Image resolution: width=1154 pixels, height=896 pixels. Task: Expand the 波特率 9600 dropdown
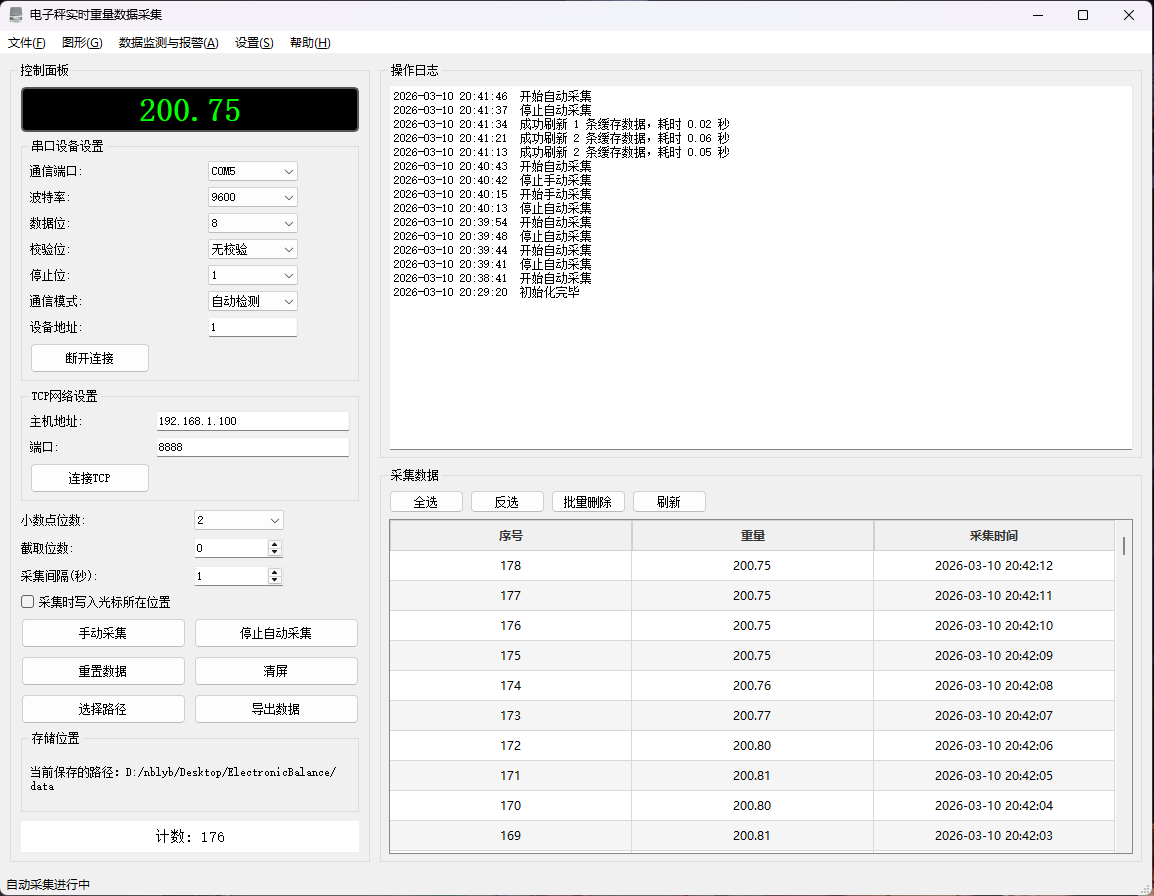(253, 197)
